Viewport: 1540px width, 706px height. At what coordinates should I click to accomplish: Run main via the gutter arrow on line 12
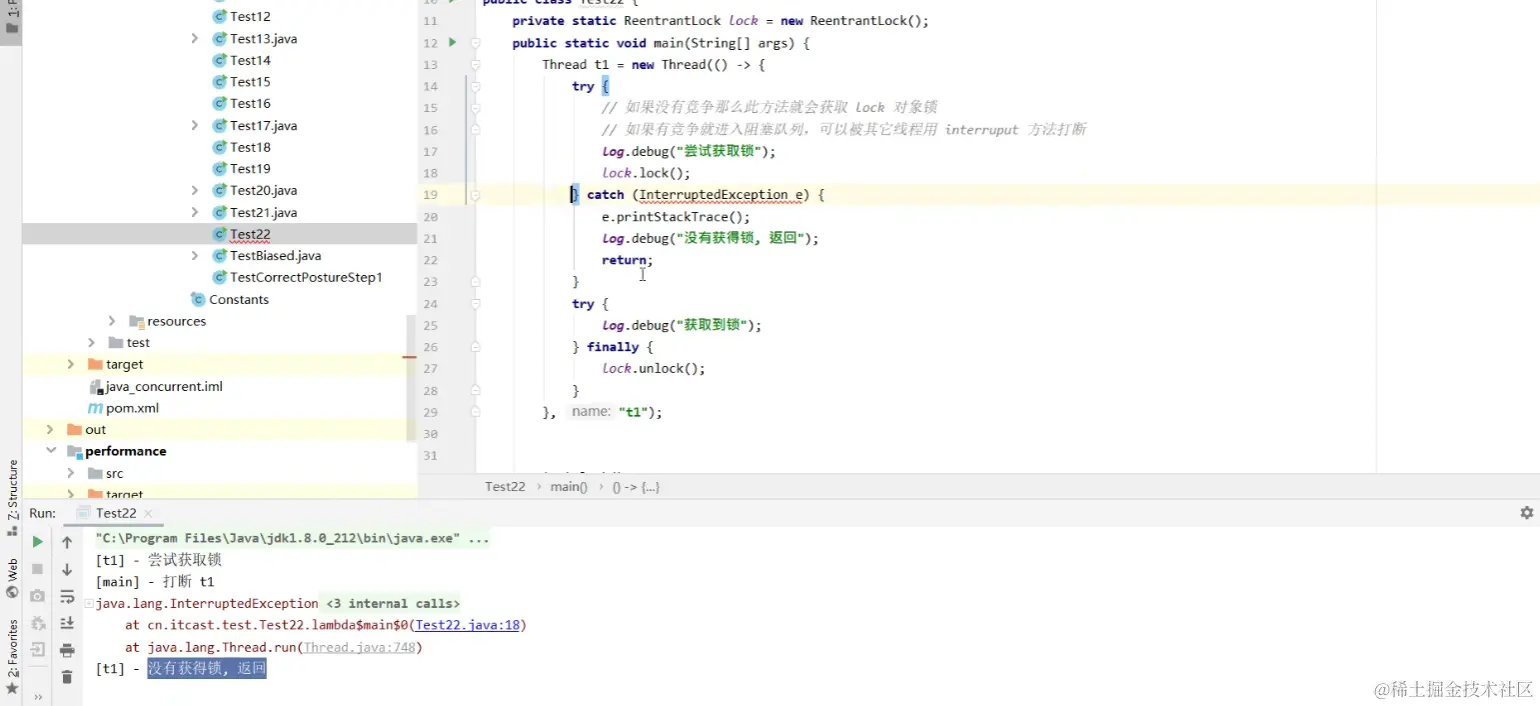point(452,43)
